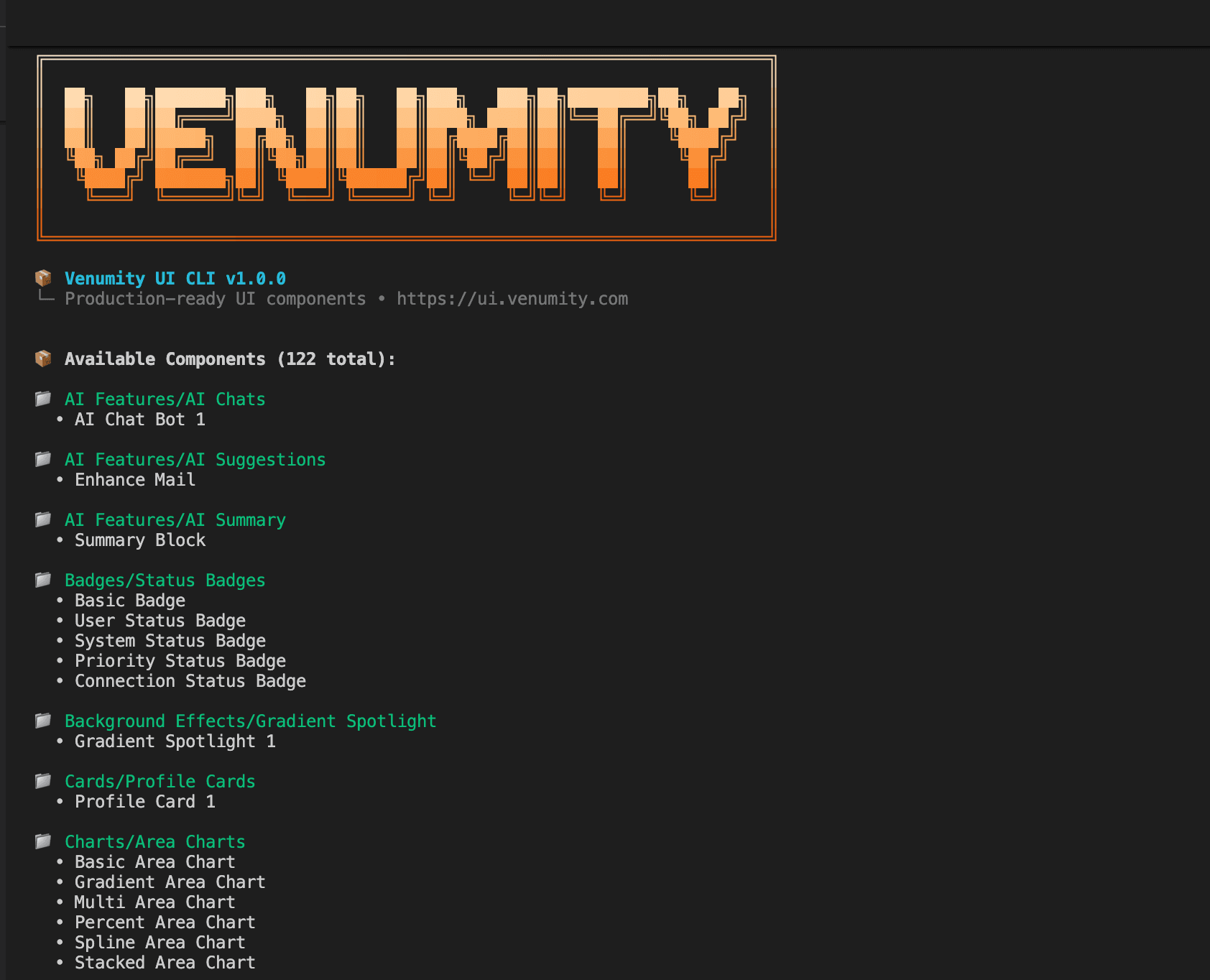Select the 'Charts/Area Charts' category heading

(155, 842)
